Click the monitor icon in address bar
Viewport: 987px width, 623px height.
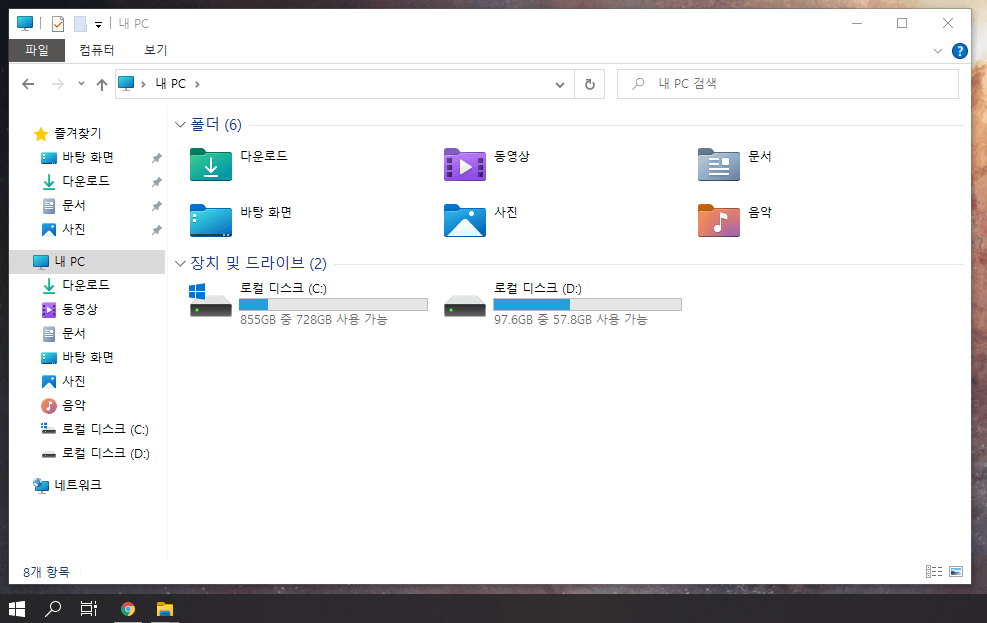127,84
